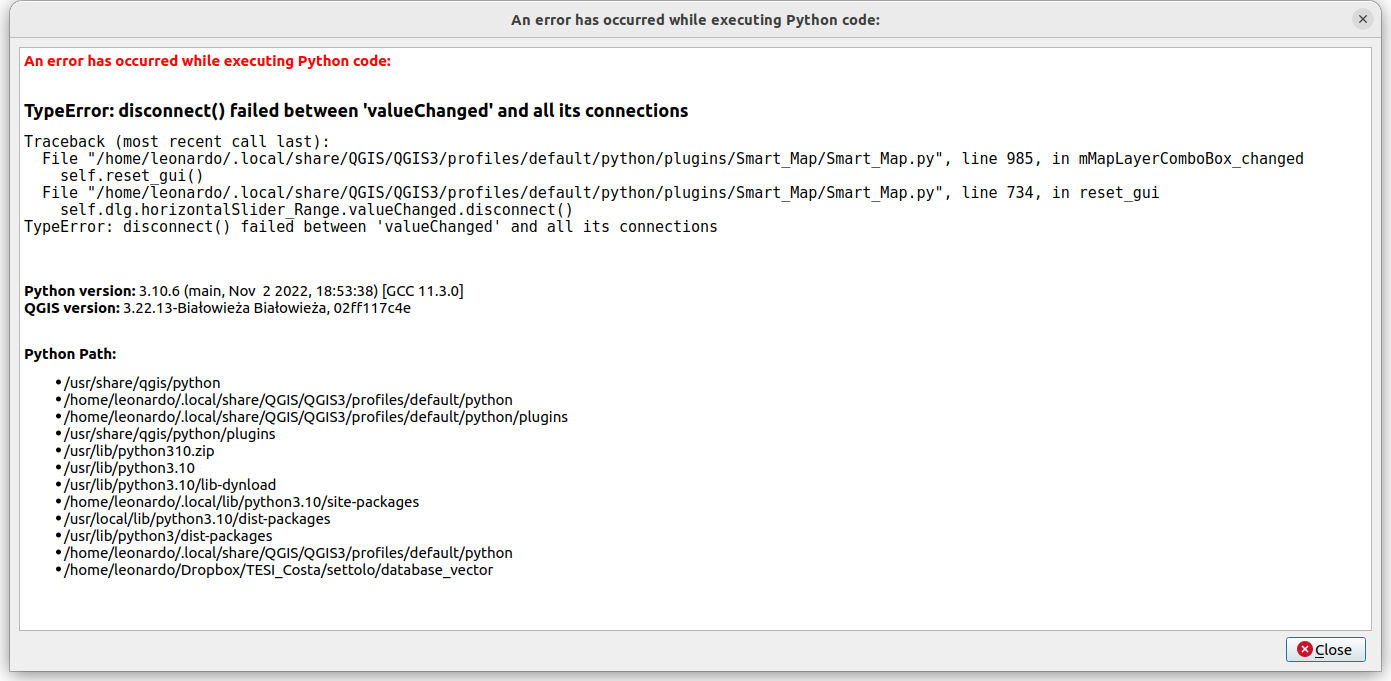The height and width of the screenshot is (681, 1391).
Task: Click the dialog title bar close X
Action: (1362, 19)
